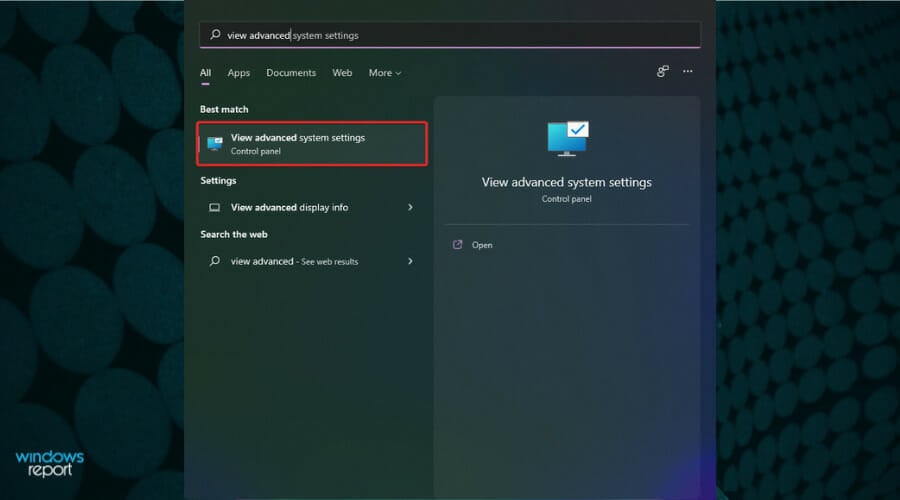Switch to the Apps tab
This screenshot has height=500, width=900.
tap(238, 73)
